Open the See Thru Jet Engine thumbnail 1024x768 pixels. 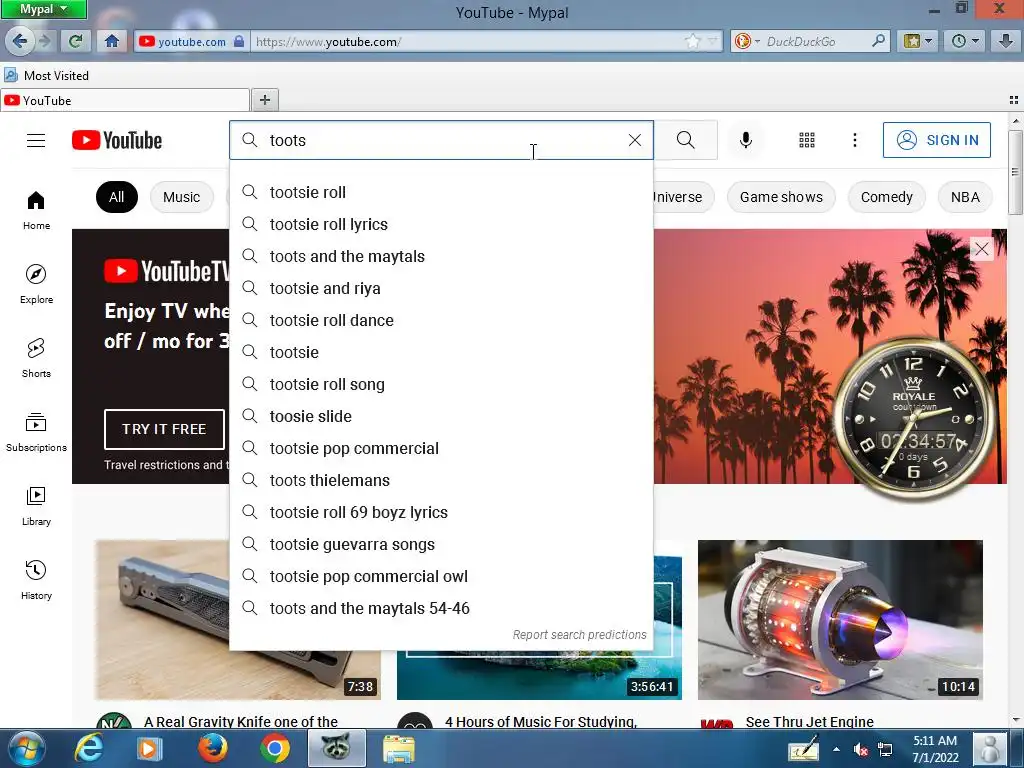click(840, 620)
